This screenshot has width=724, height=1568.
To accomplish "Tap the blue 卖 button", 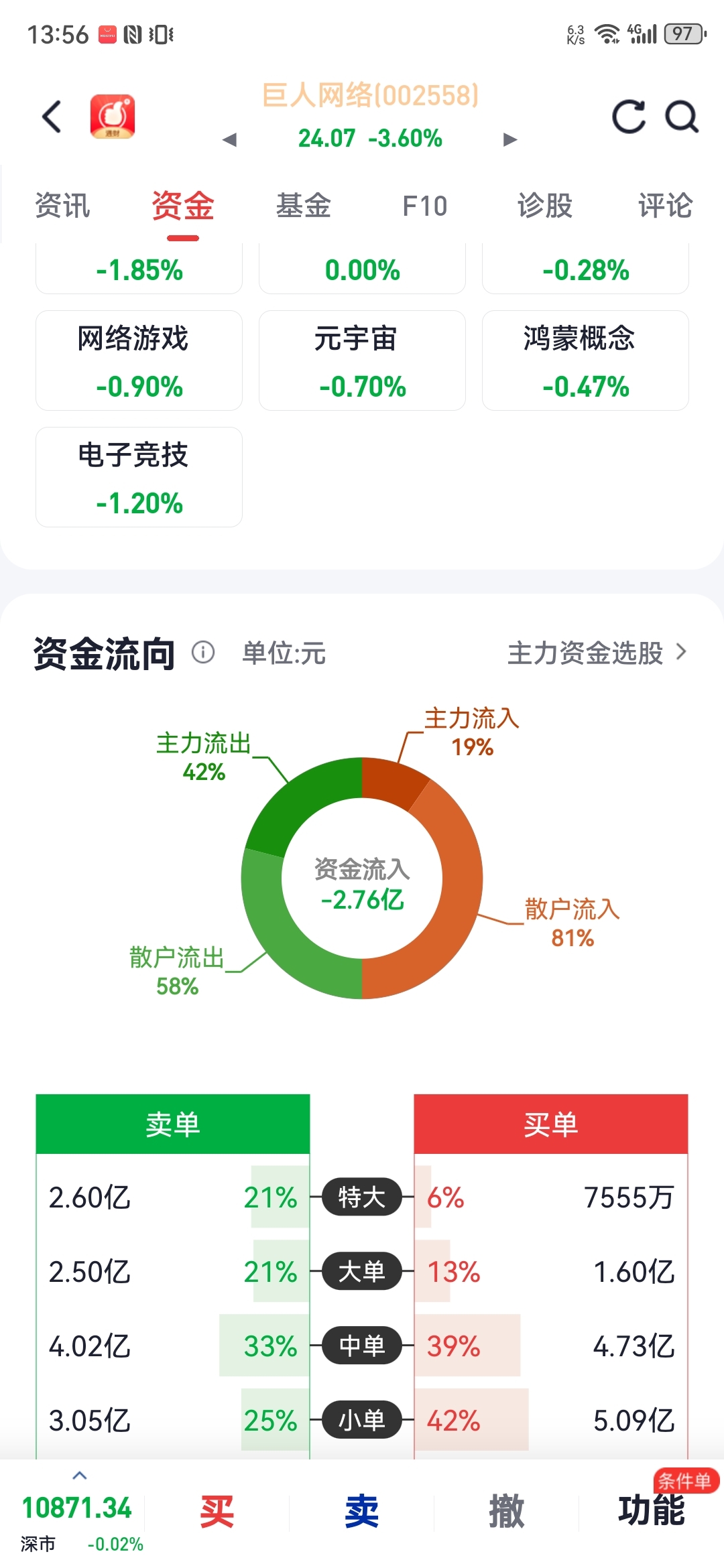I will pos(361,1512).
